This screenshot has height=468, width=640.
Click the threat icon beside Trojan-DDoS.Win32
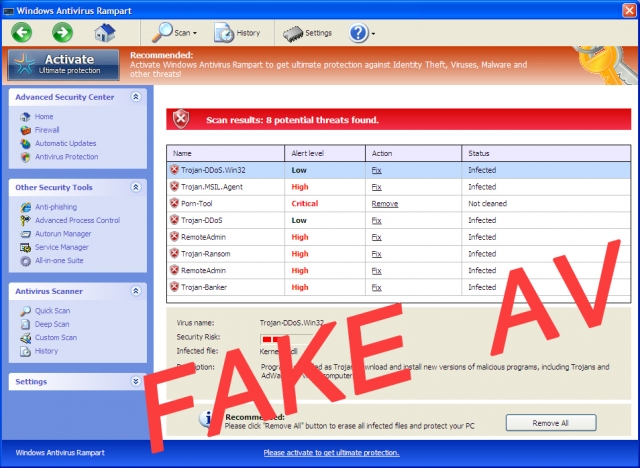click(175, 170)
